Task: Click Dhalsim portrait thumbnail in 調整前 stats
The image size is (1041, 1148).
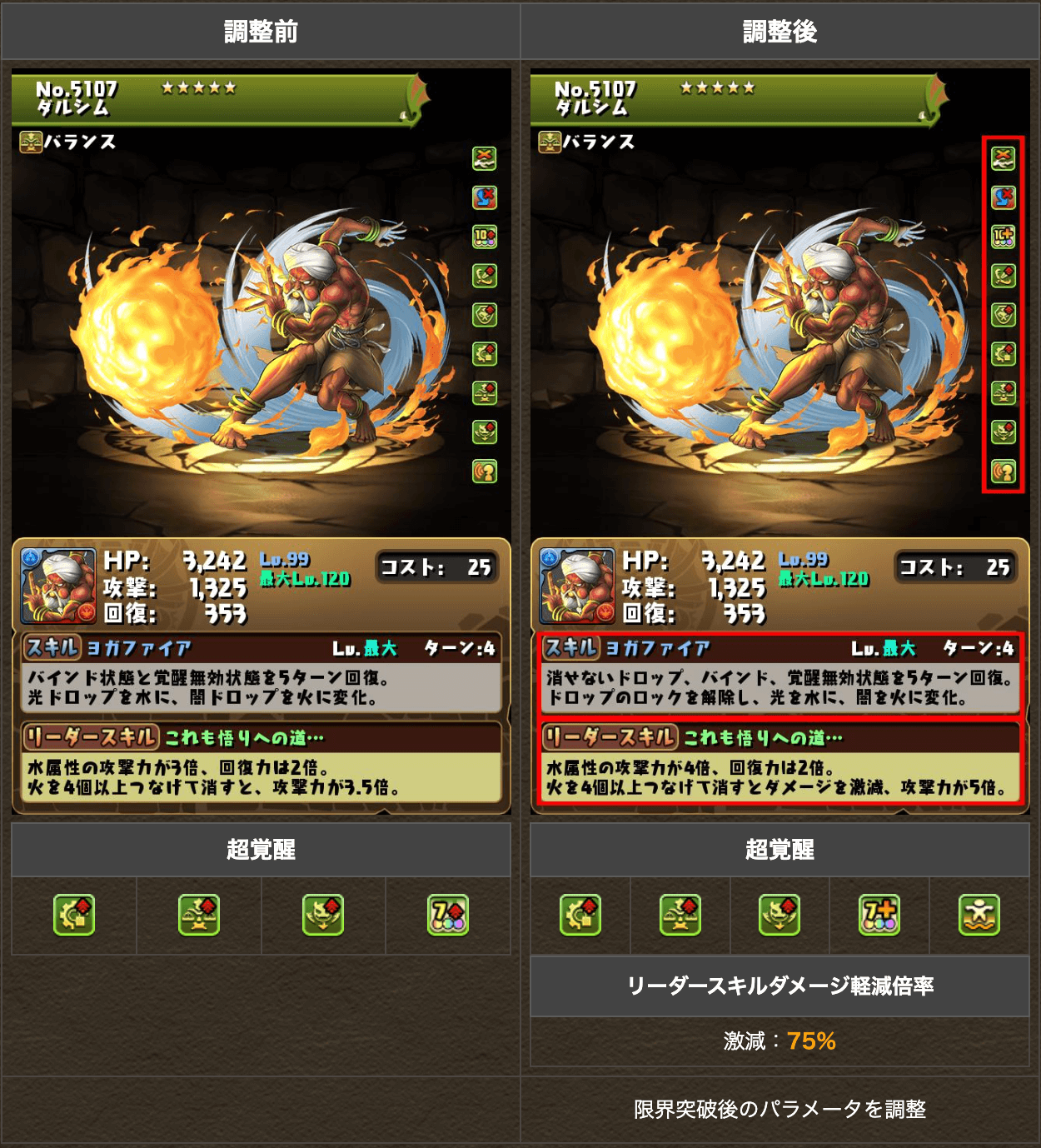Action: point(58,586)
